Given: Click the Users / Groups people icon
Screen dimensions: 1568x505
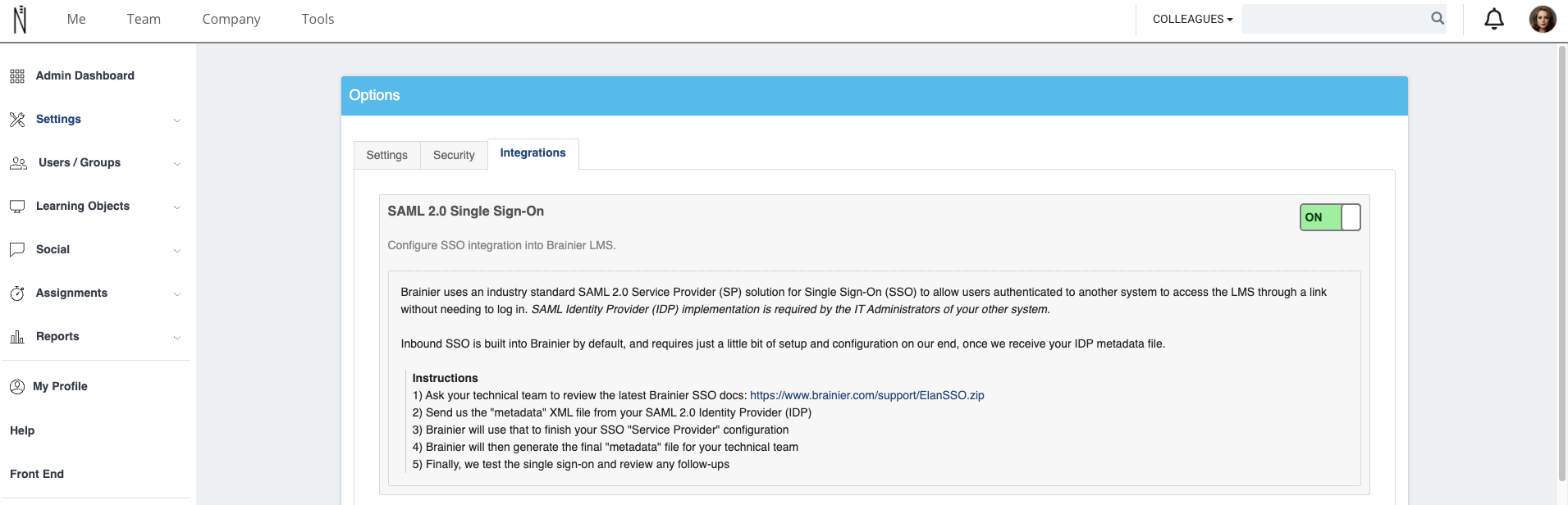Looking at the screenshot, I should point(18,163).
